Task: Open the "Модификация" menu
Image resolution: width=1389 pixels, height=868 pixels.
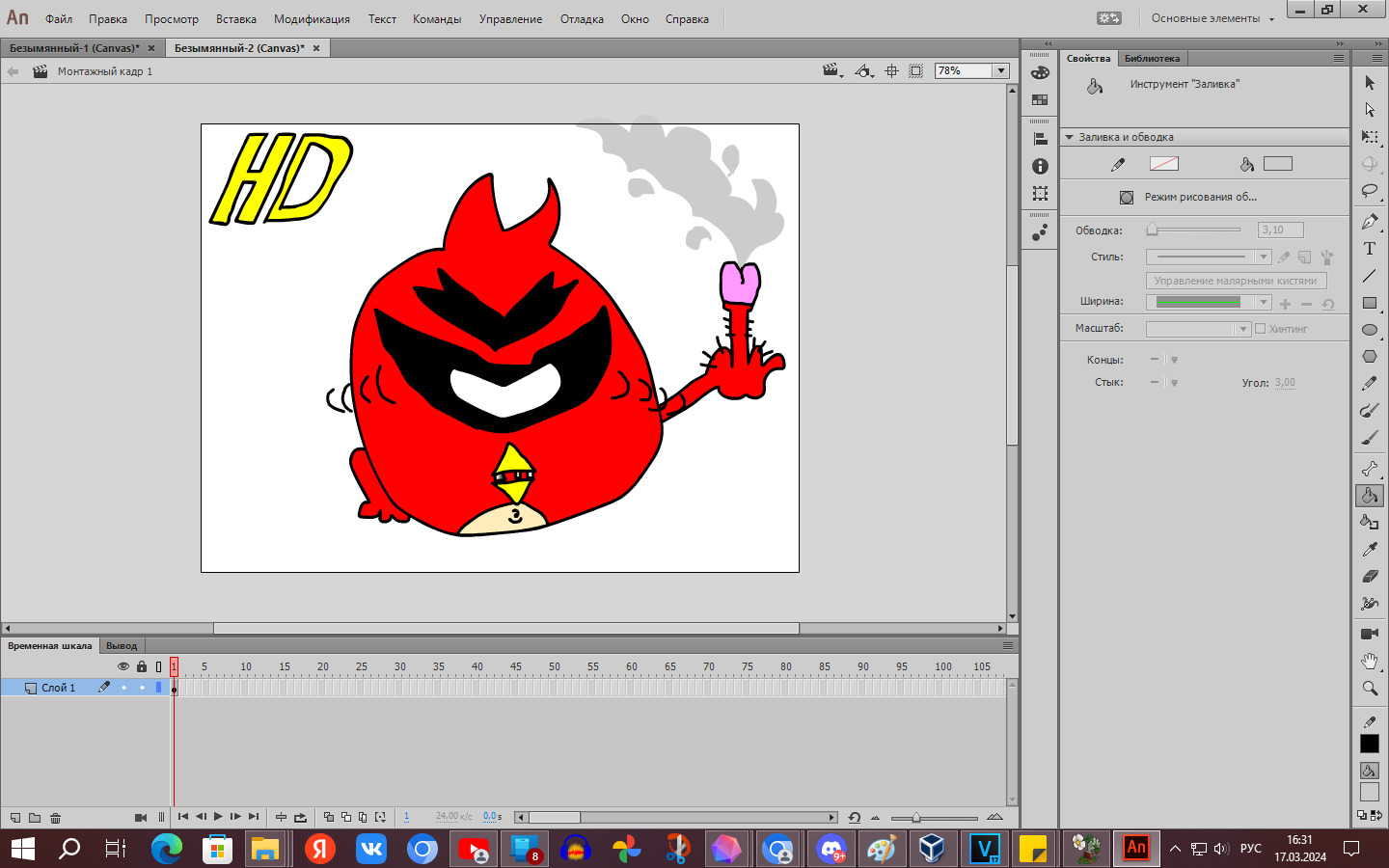Action: click(x=312, y=19)
